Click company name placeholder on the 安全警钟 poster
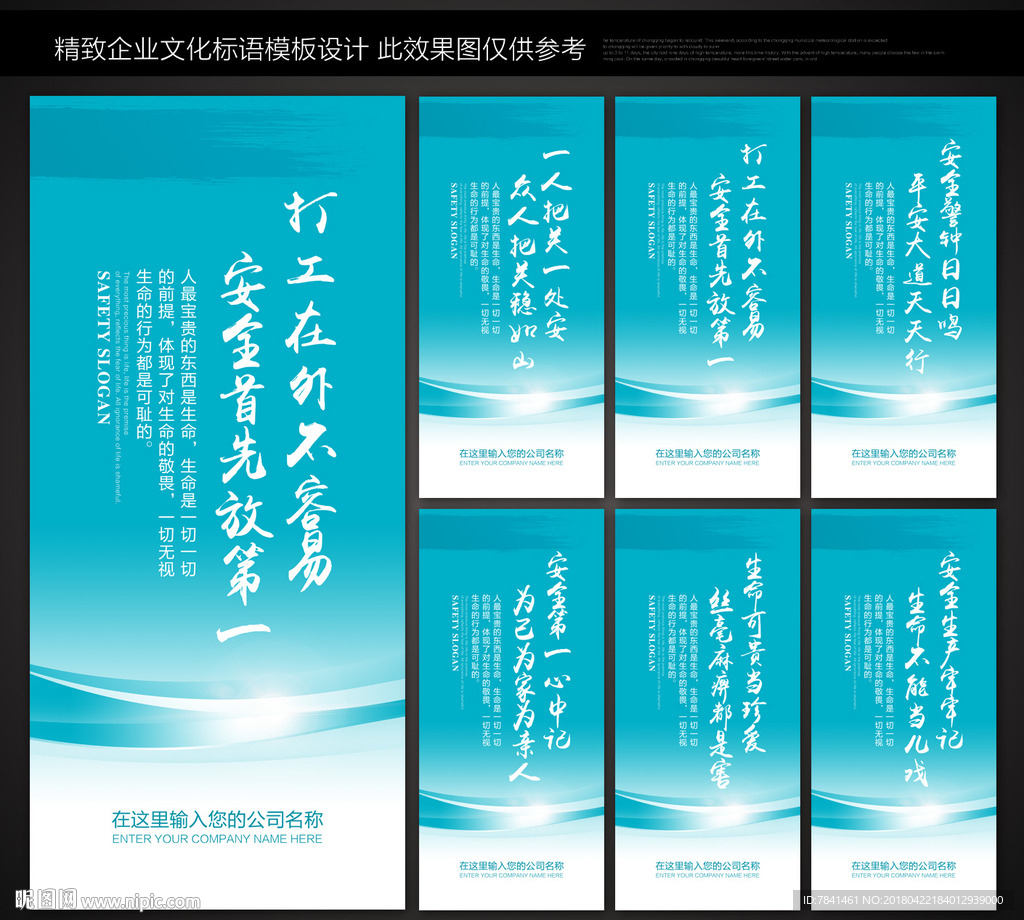 coord(904,453)
